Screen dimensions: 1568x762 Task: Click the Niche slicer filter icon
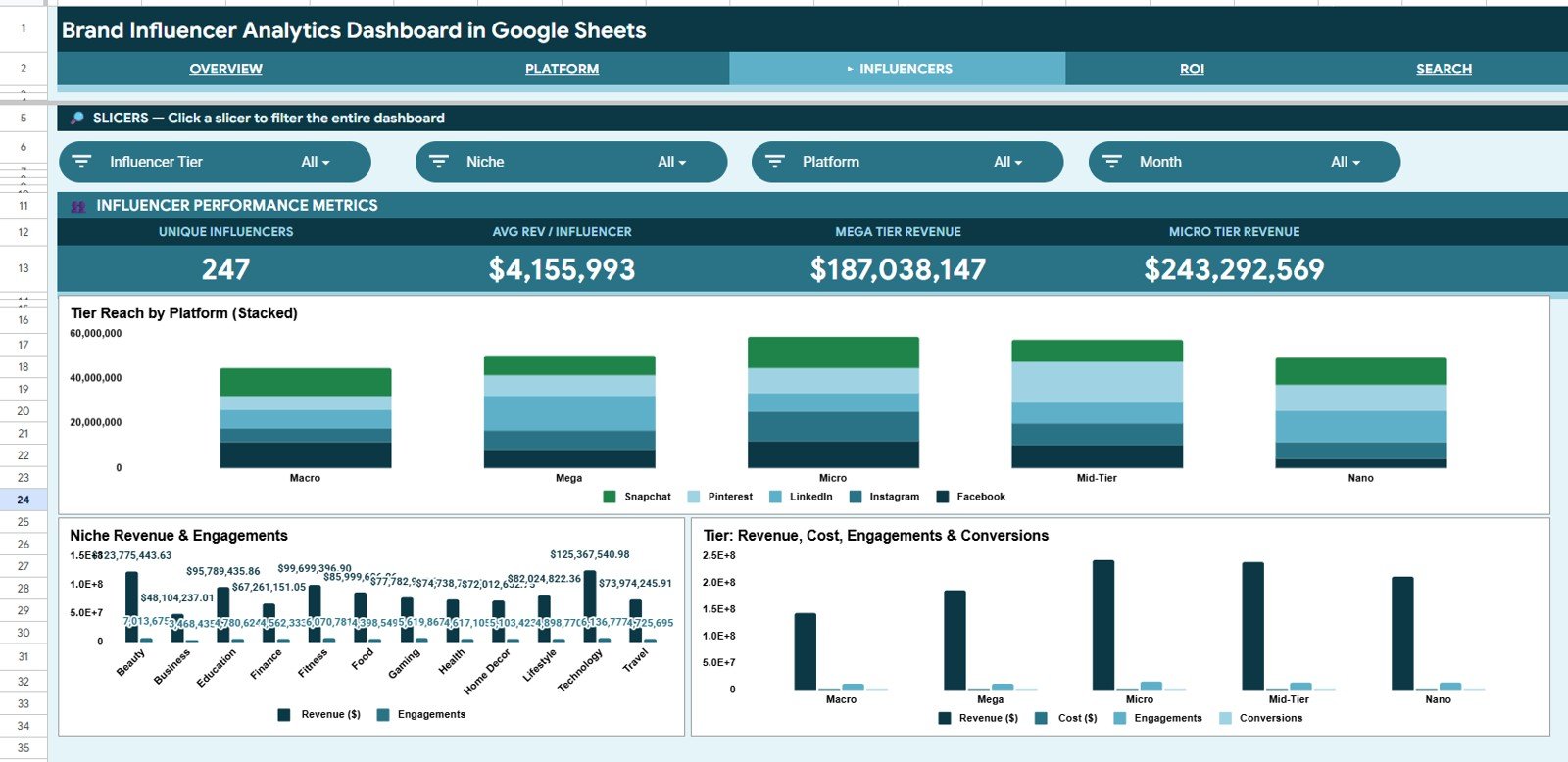(x=439, y=162)
